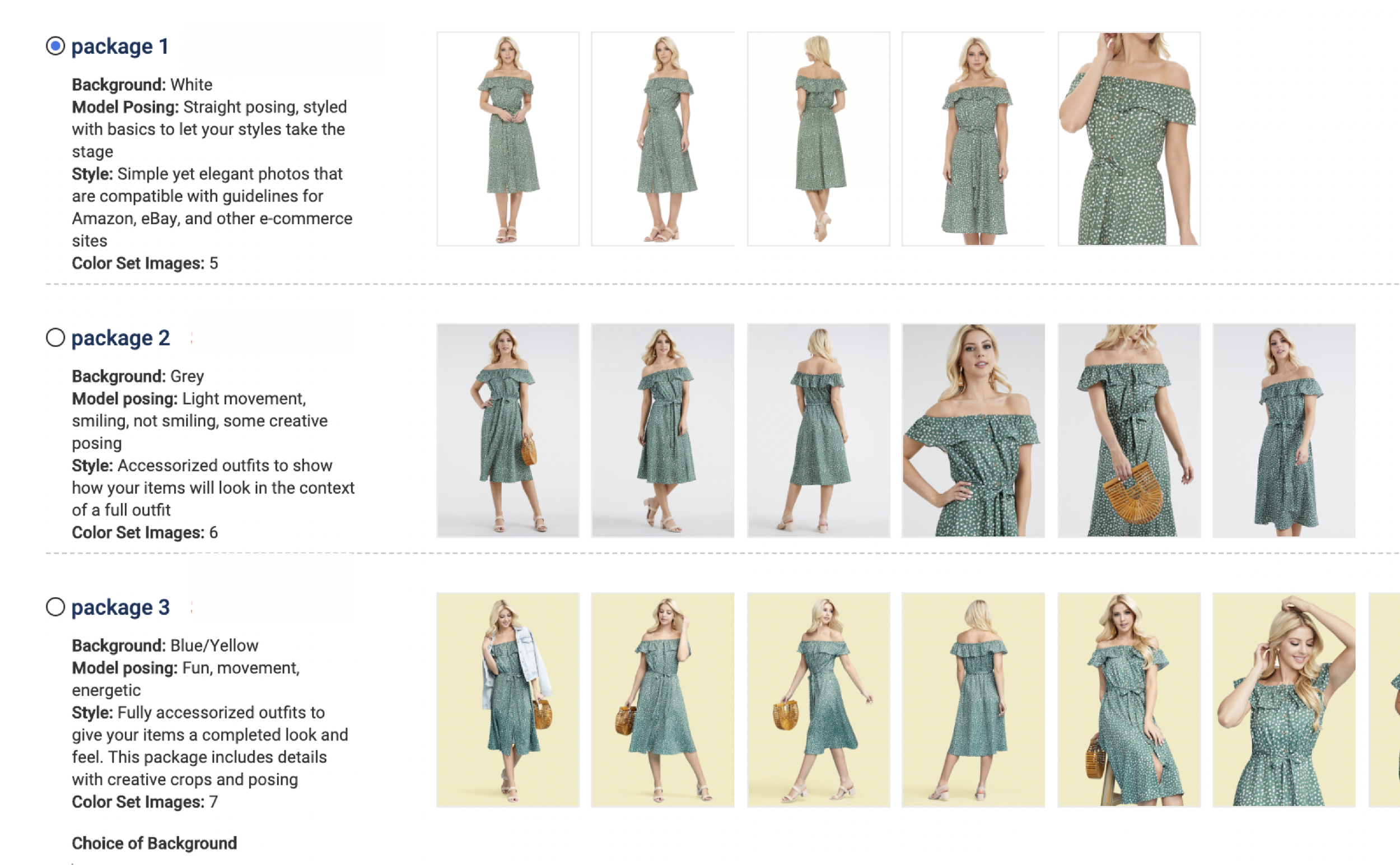Click the package 1 heading label
Viewport: 1400px width, 865px height.
point(119,46)
